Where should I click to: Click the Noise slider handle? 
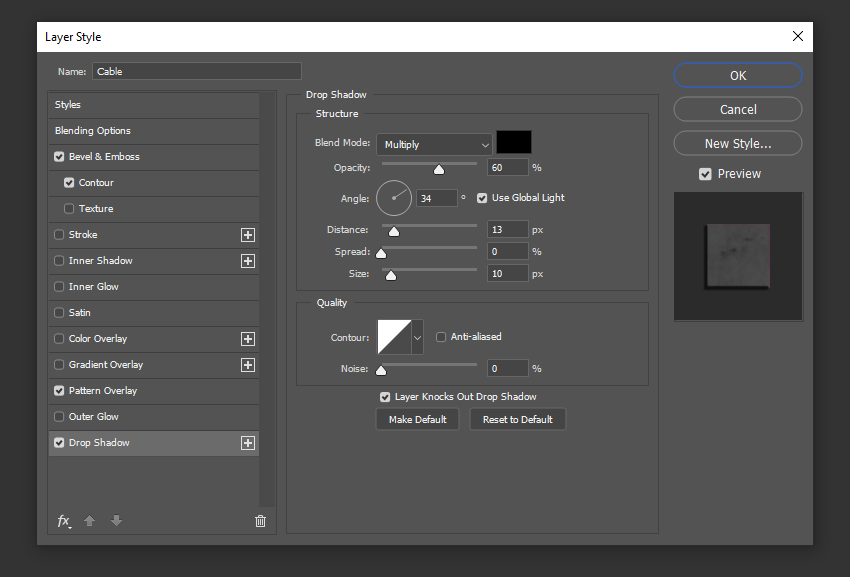pos(381,371)
